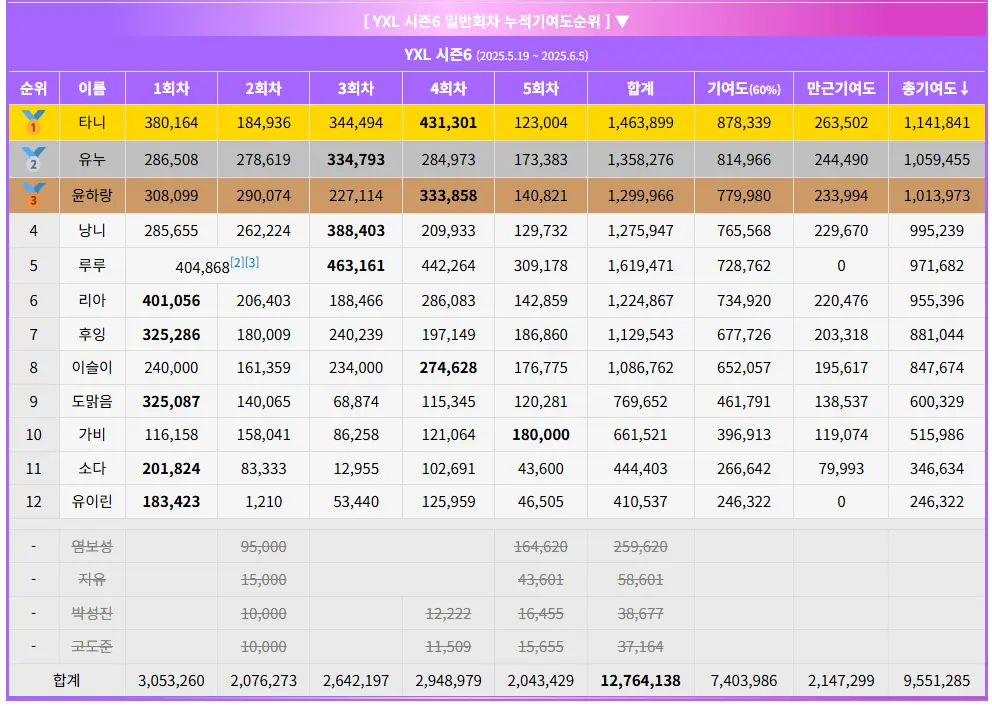This screenshot has width=992, height=706.
Task: Click the bronze medal icon for 윤하랑
Action: coord(33,195)
